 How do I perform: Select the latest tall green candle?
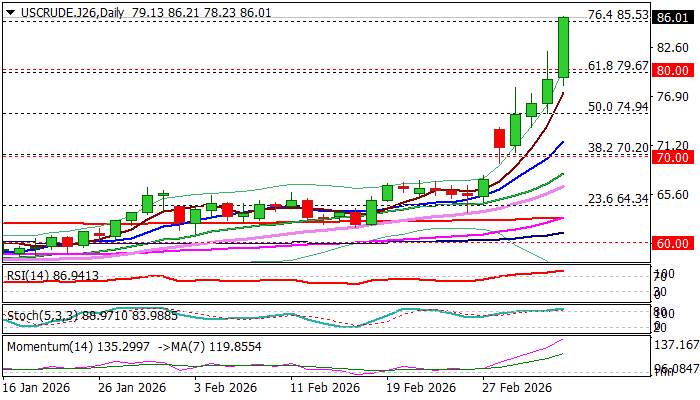563,47
